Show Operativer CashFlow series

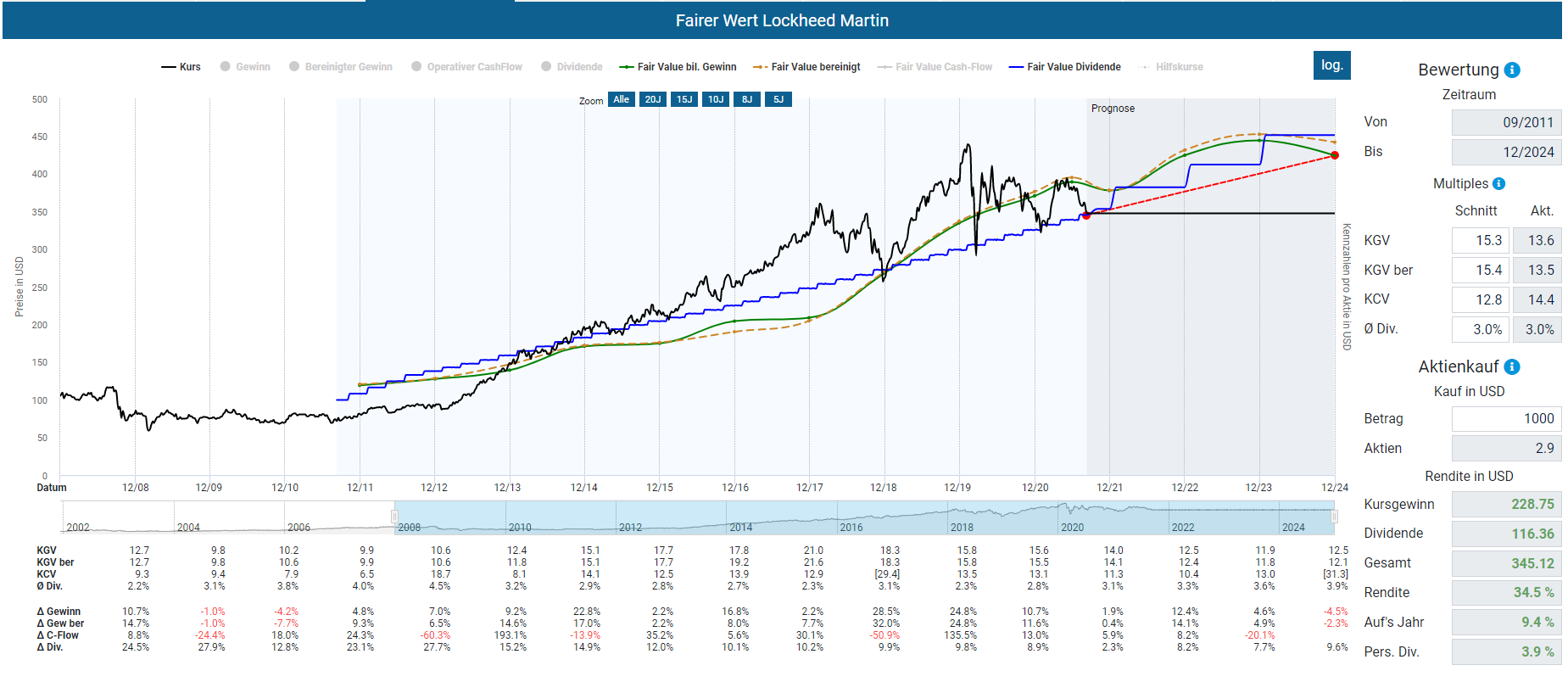(466, 67)
